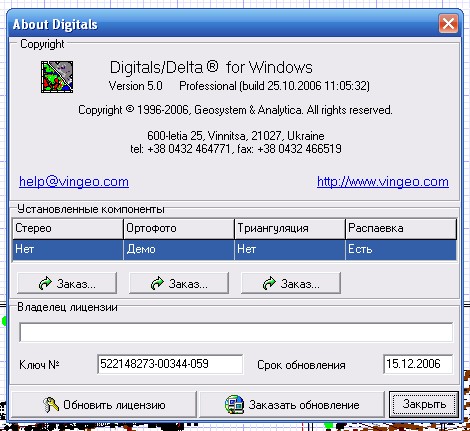Select the Распаевка column header
This screenshot has height=431, width=470.
click(401, 229)
